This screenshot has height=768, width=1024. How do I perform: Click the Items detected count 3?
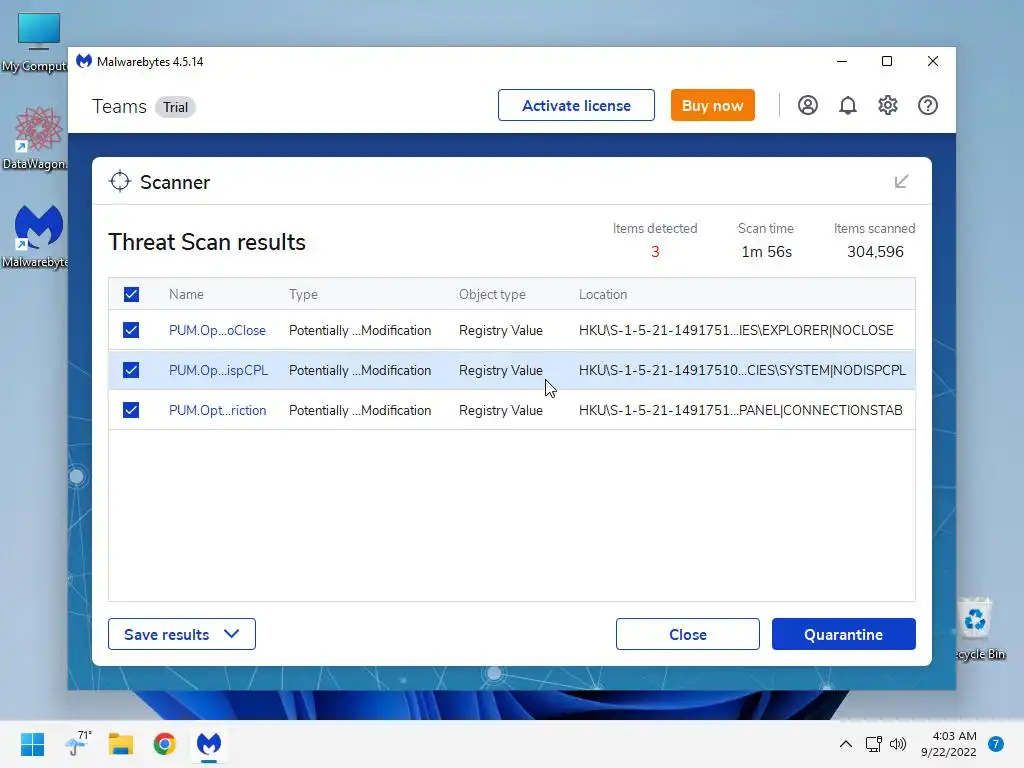coord(655,251)
